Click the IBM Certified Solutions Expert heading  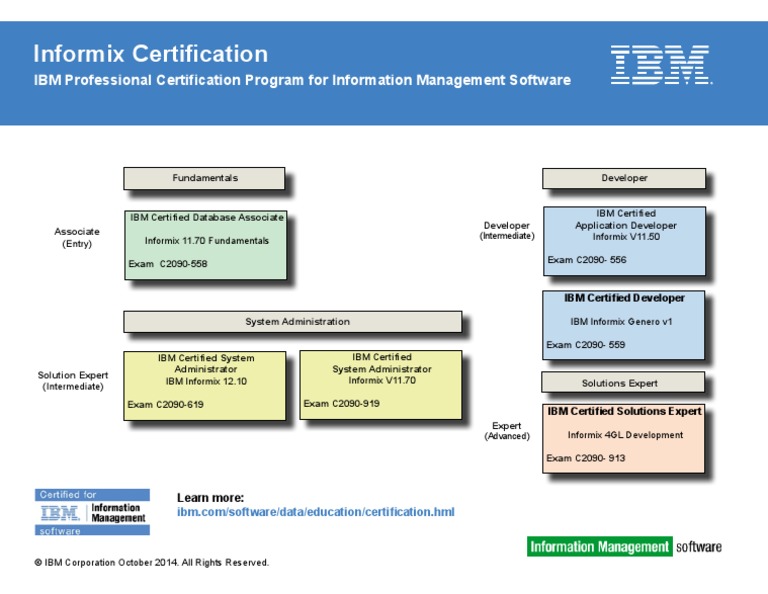coord(624,411)
